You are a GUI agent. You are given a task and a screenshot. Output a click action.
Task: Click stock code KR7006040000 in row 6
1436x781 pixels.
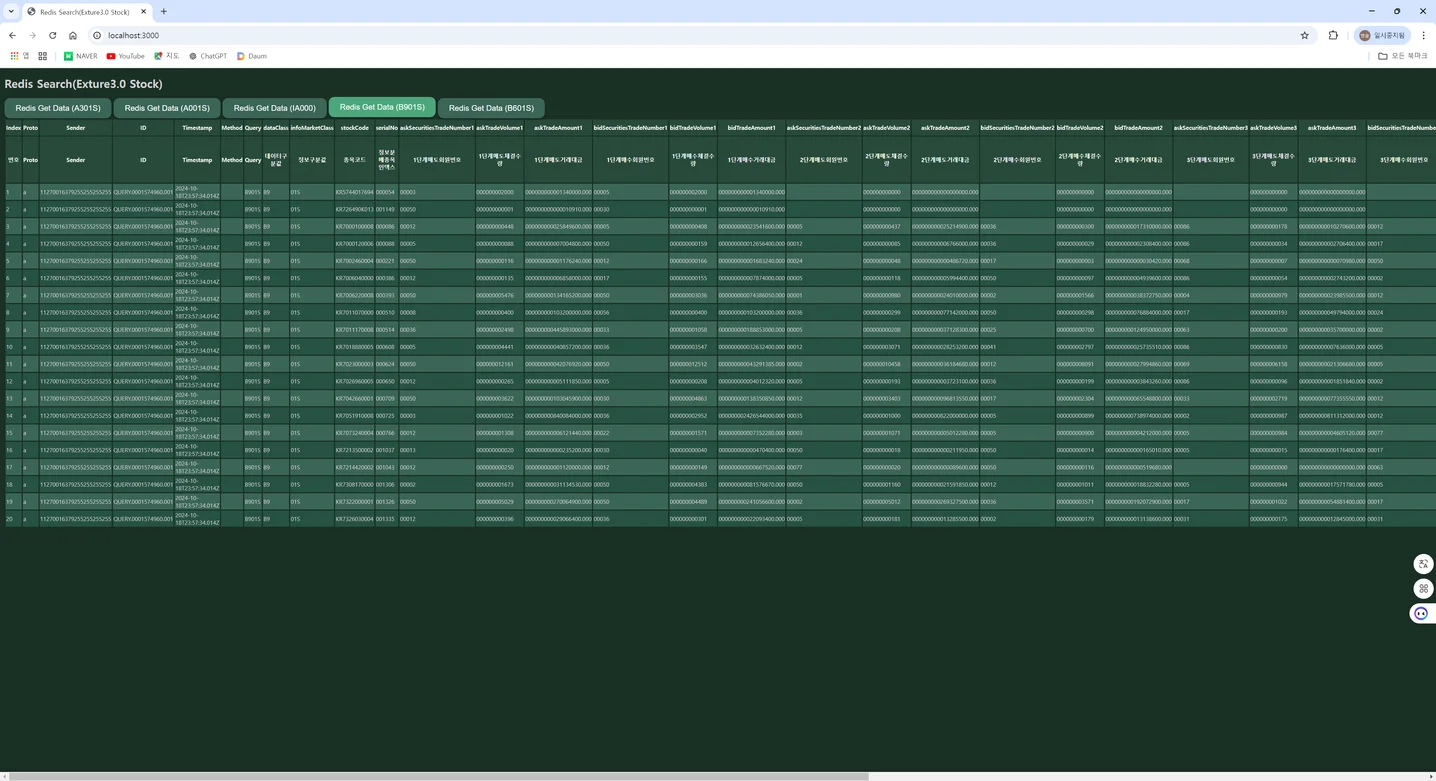pyautogui.click(x=355, y=278)
